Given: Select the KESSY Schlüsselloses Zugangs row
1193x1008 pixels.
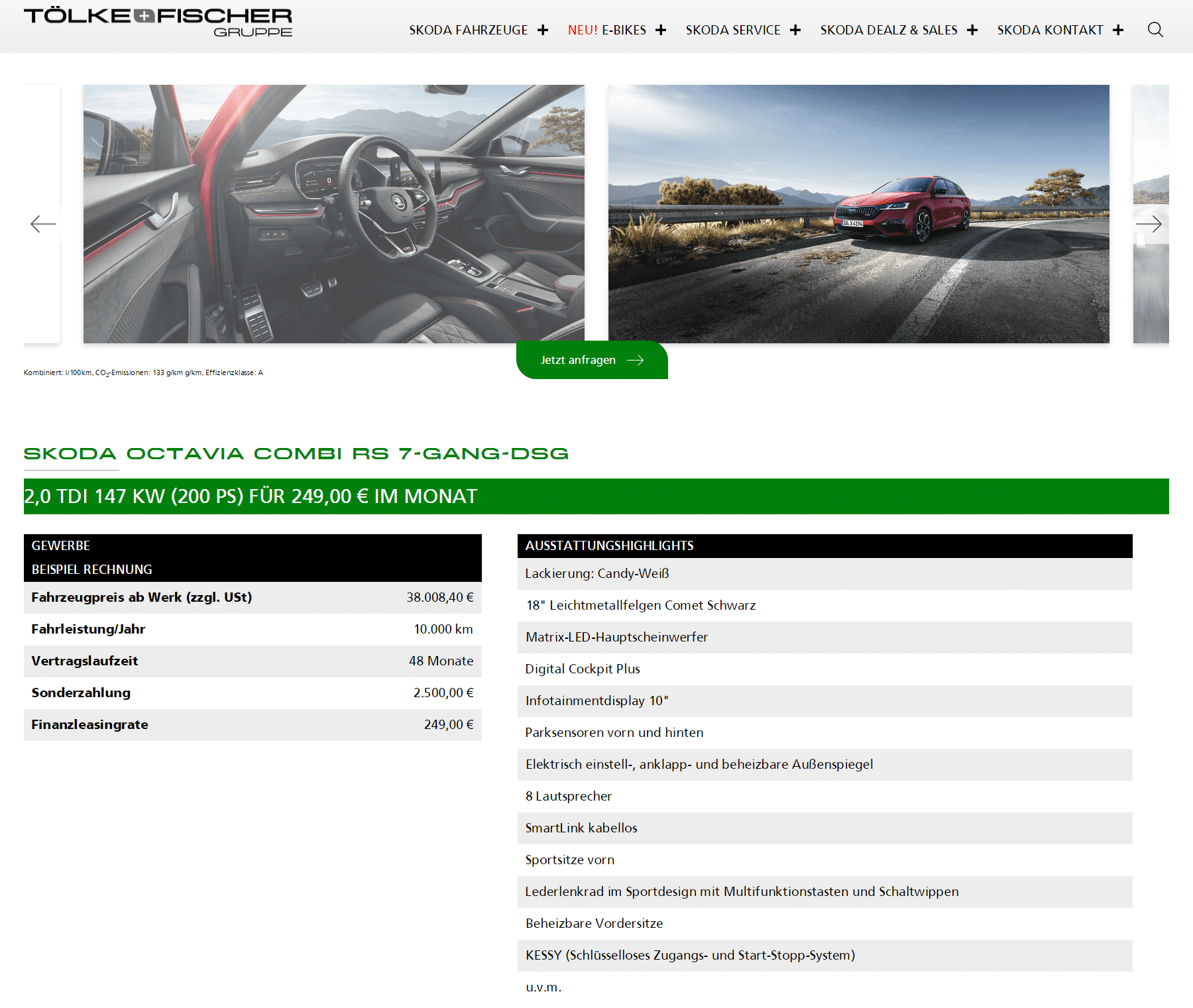Looking at the screenshot, I should tap(825, 956).
